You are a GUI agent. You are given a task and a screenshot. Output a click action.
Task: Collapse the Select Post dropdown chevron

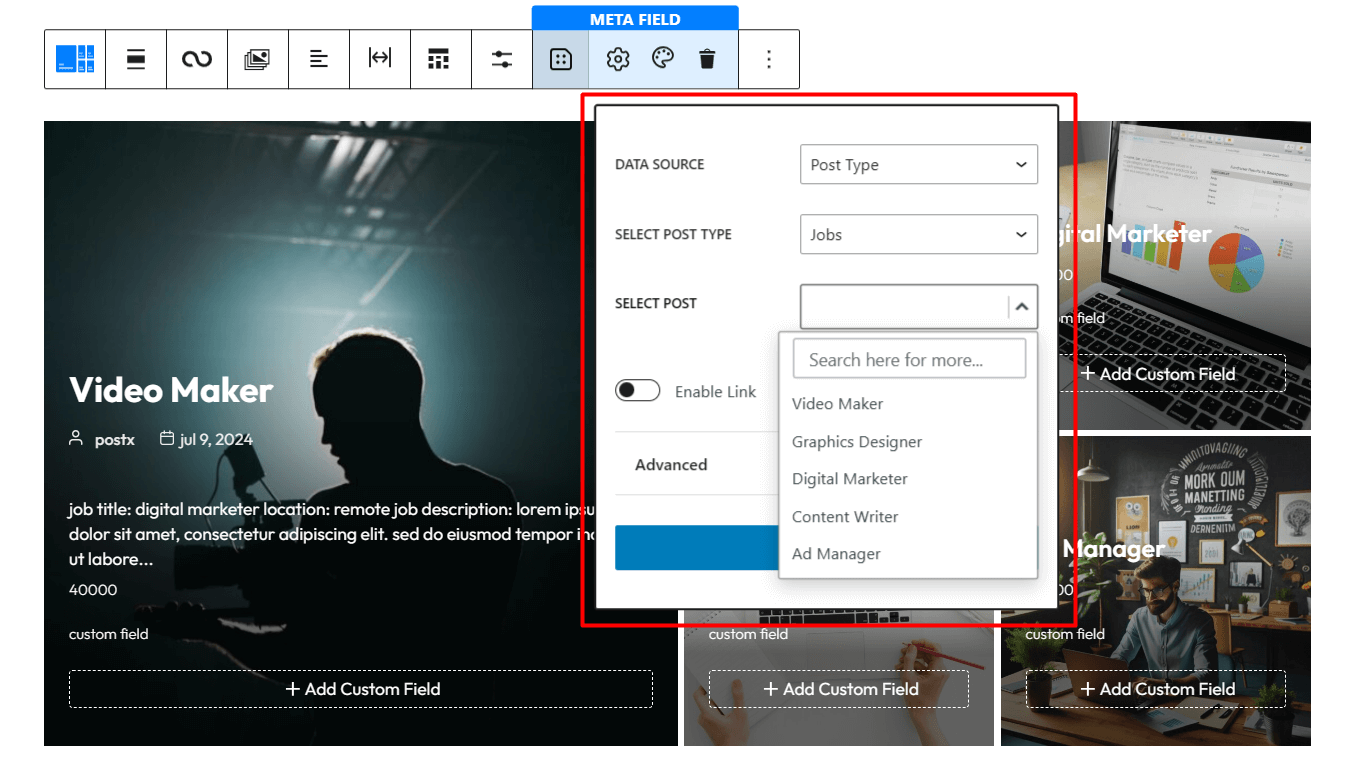(1021, 306)
